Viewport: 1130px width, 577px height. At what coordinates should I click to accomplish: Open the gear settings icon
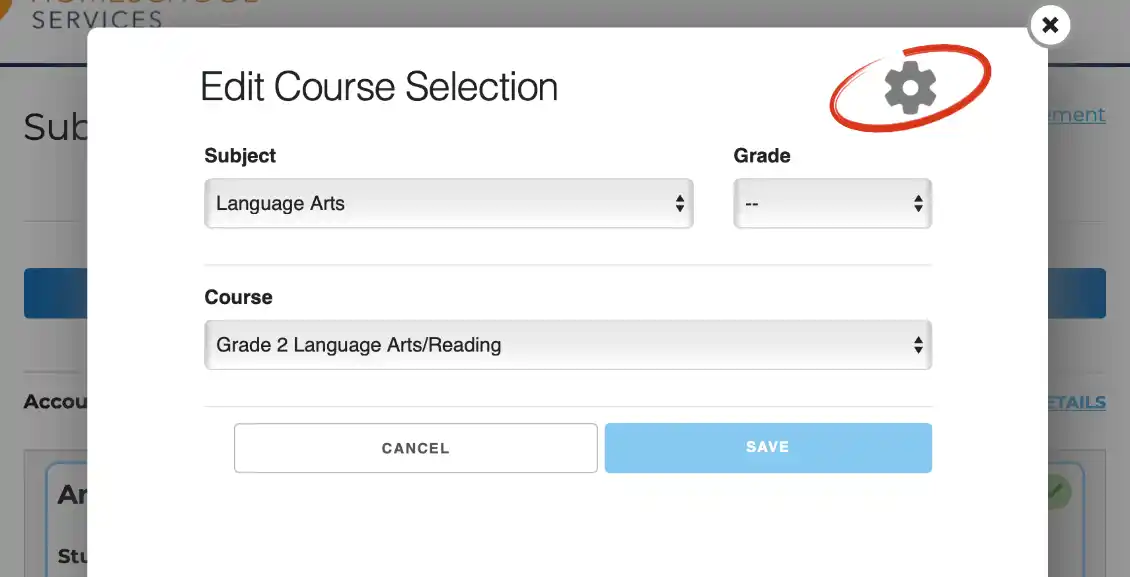(910, 87)
